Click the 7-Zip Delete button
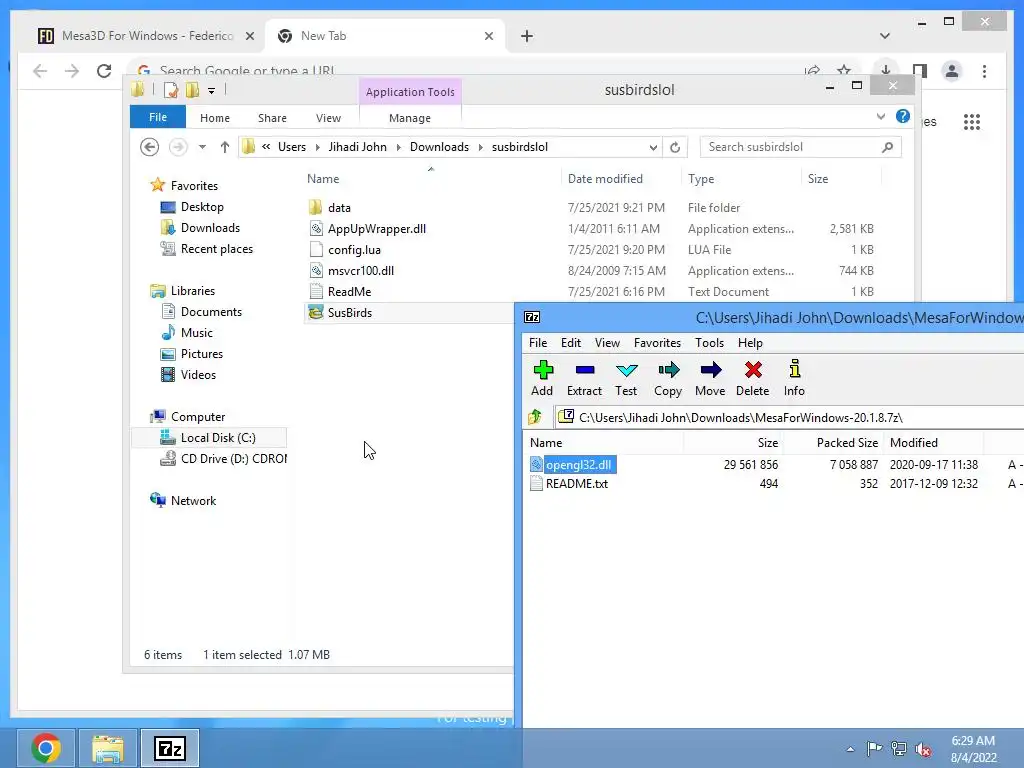This screenshot has width=1024, height=768. (752, 378)
